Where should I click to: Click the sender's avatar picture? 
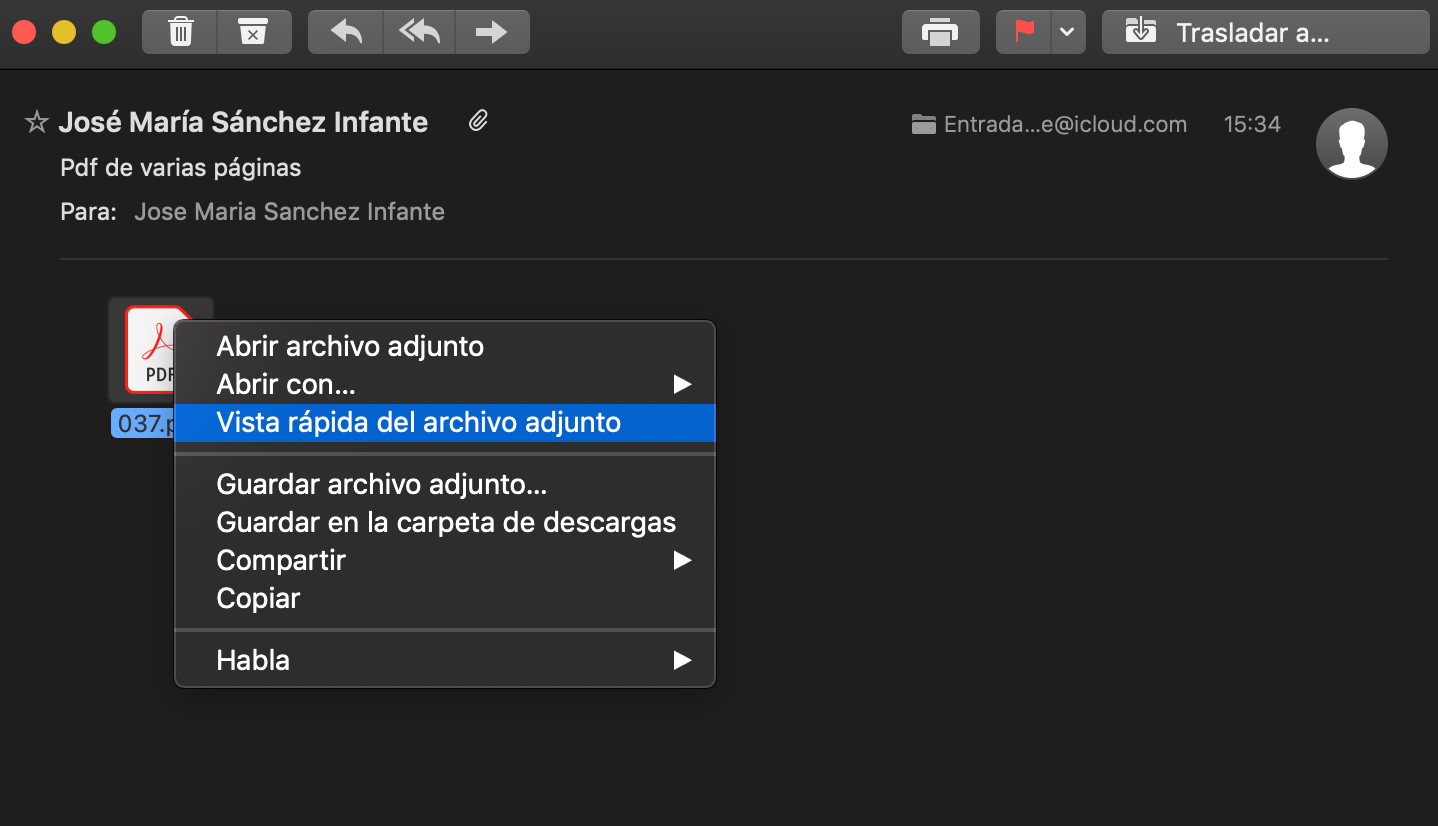[1351, 144]
